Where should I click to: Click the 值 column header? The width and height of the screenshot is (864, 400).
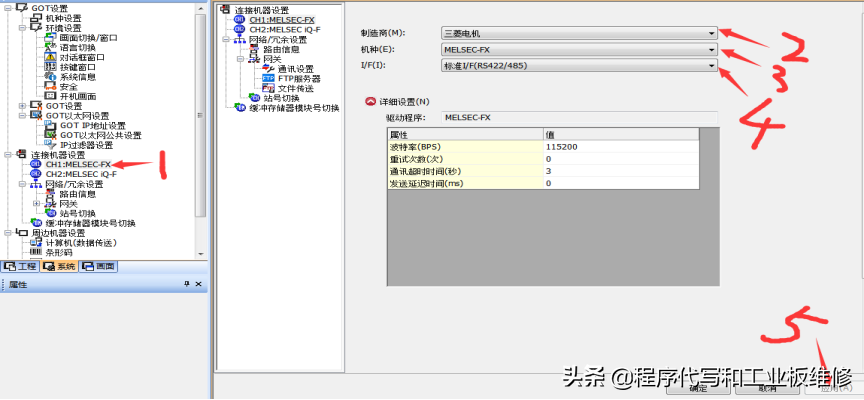pyautogui.click(x=621, y=135)
